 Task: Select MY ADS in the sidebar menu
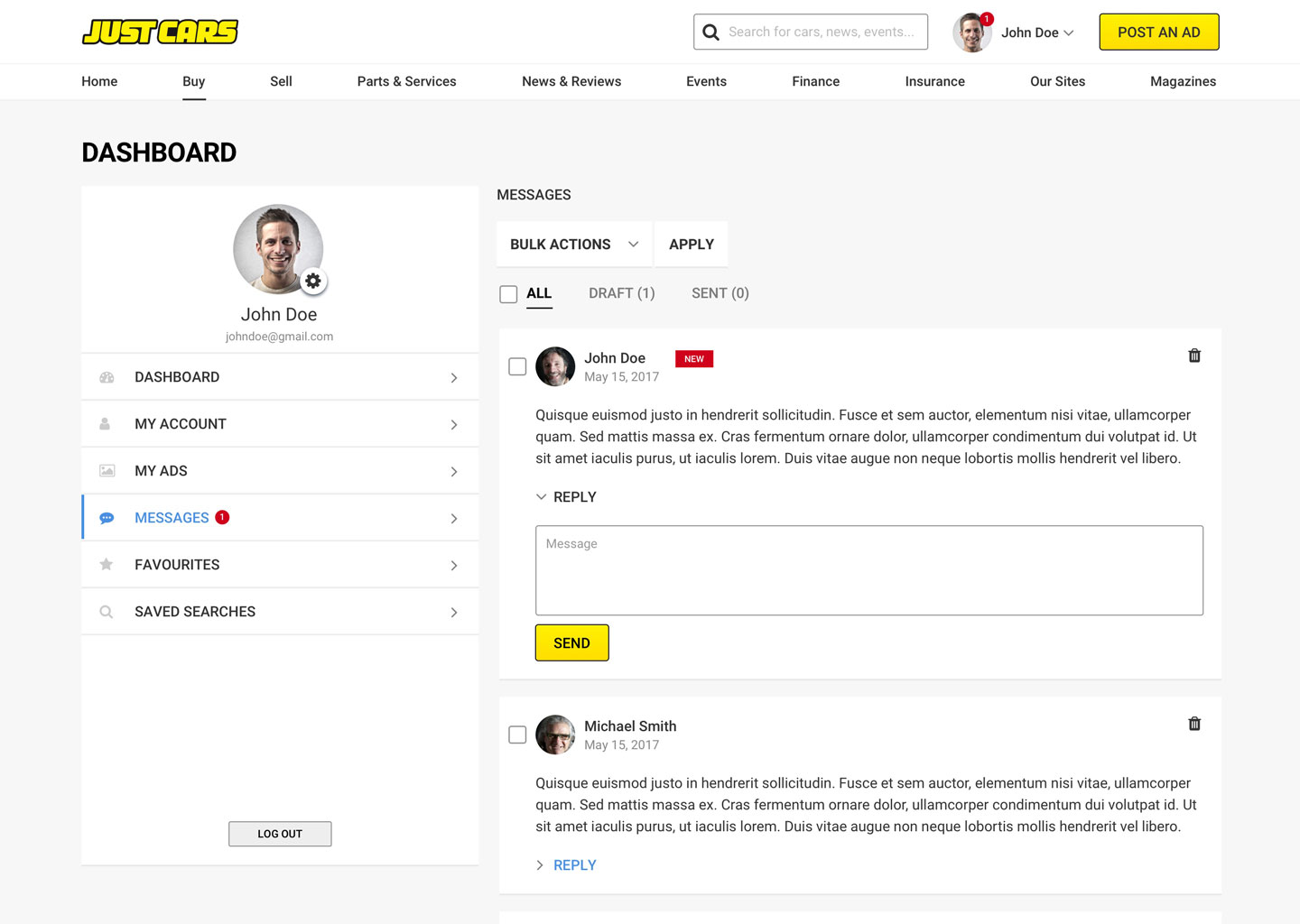point(280,471)
